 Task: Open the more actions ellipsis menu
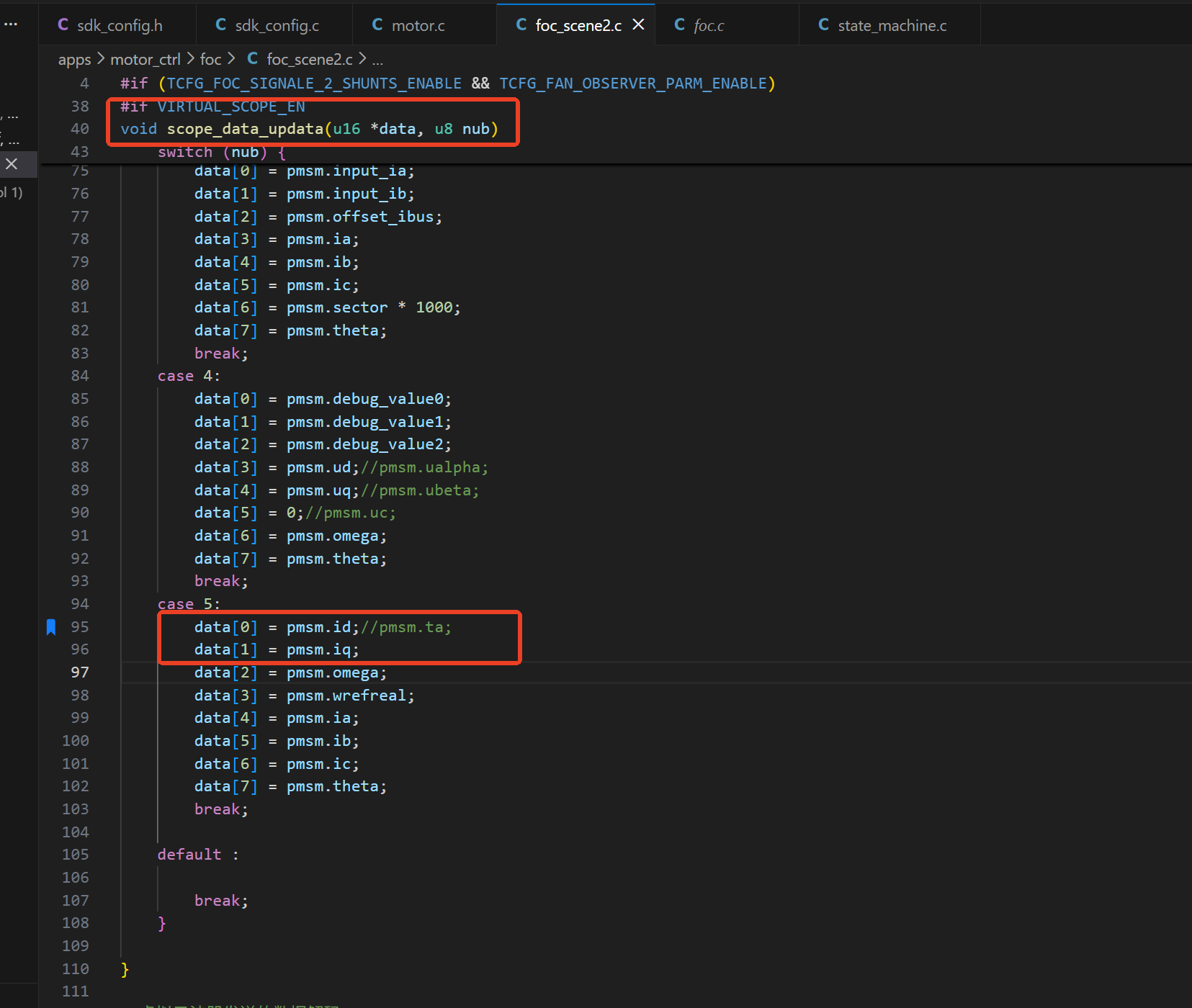click(x=11, y=24)
